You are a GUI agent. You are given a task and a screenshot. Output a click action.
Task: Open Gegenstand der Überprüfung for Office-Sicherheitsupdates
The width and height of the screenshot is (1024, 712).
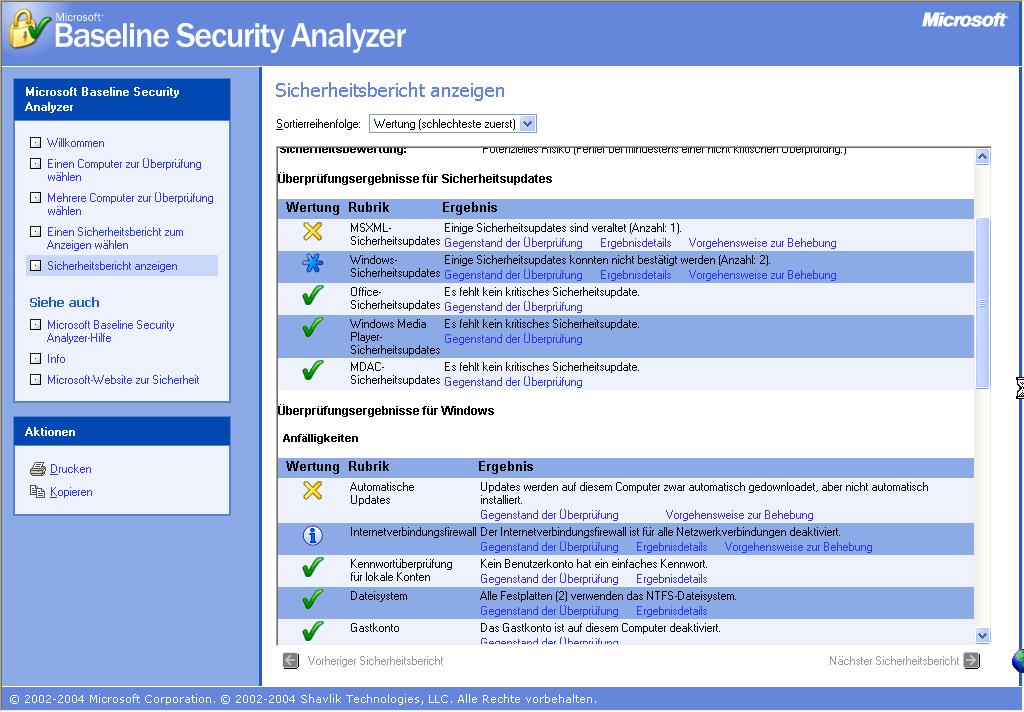click(x=513, y=307)
